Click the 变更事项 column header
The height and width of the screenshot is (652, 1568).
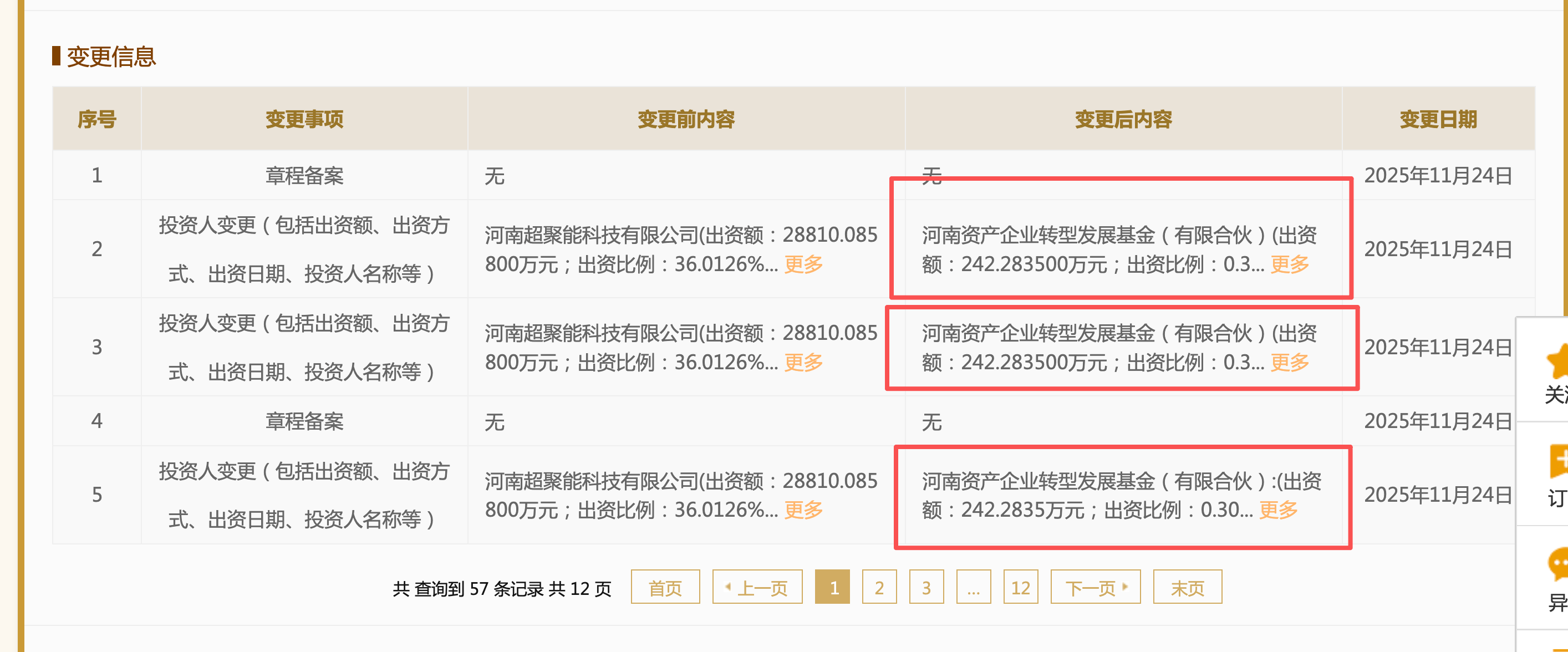coord(304,119)
